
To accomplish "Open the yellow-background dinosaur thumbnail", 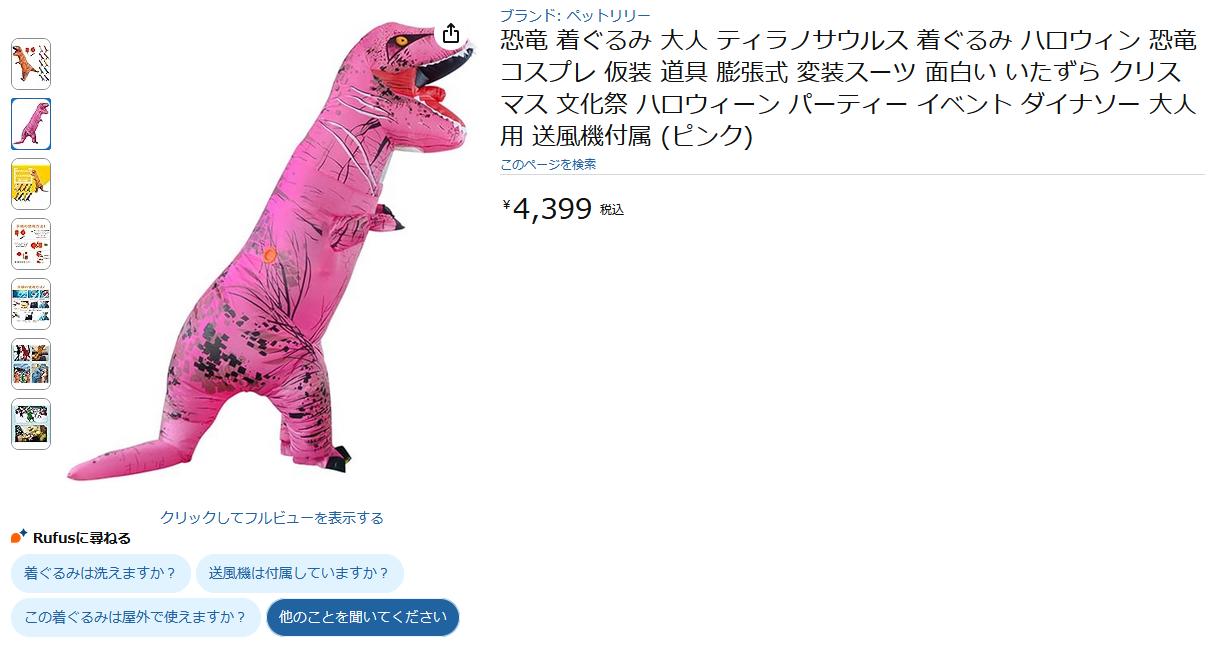I will 31,184.
